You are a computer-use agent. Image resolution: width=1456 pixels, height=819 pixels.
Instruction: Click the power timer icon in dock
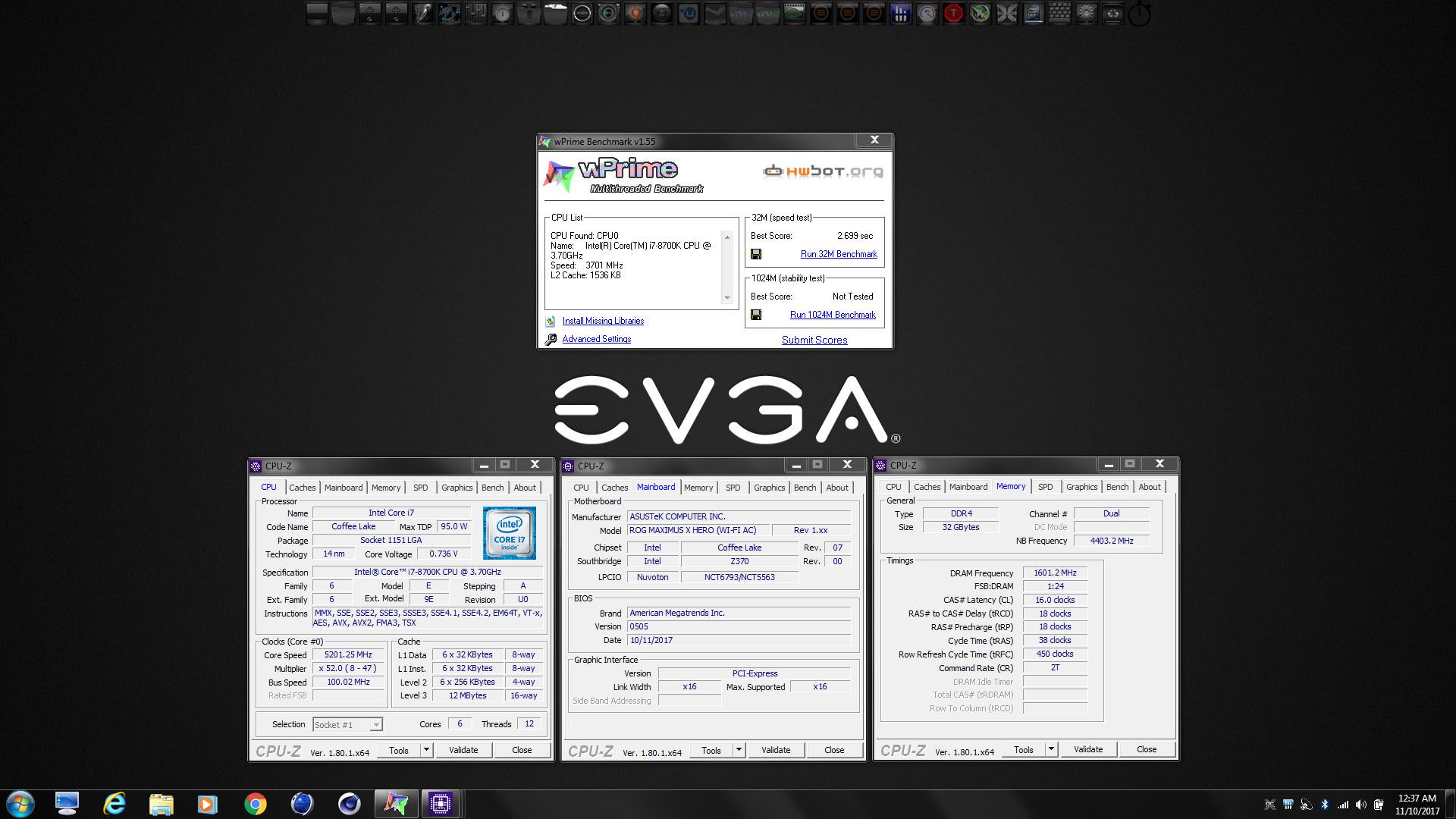coord(1138,14)
